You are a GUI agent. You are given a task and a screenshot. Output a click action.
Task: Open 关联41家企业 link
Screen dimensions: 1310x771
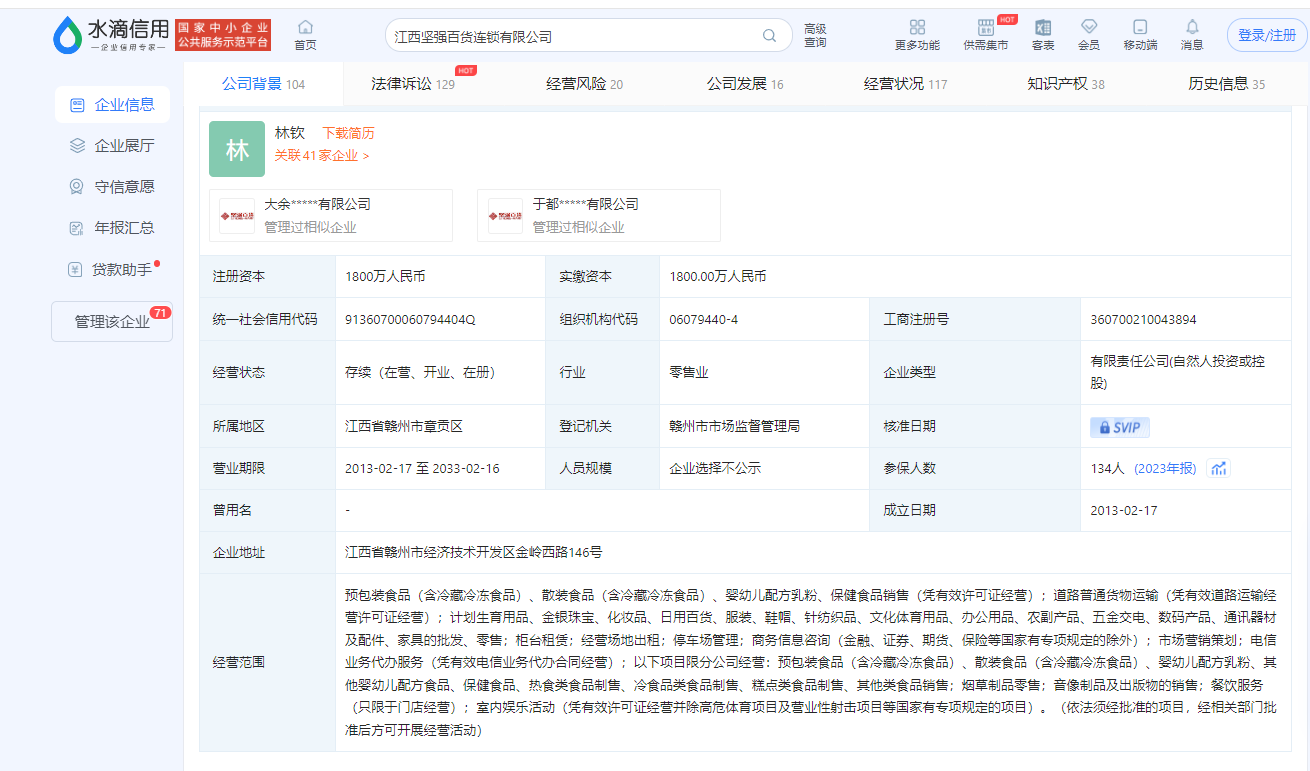click(321, 156)
